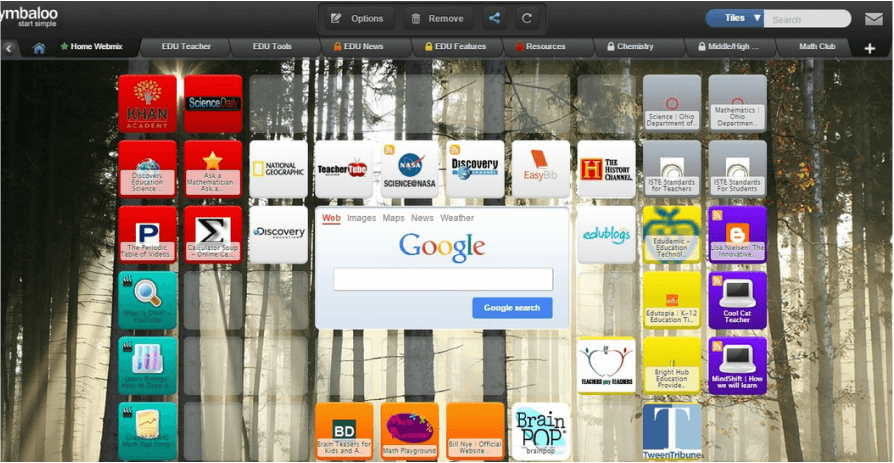Open the BrainPOP tile
Screen dimensions: 894x463
point(541,432)
